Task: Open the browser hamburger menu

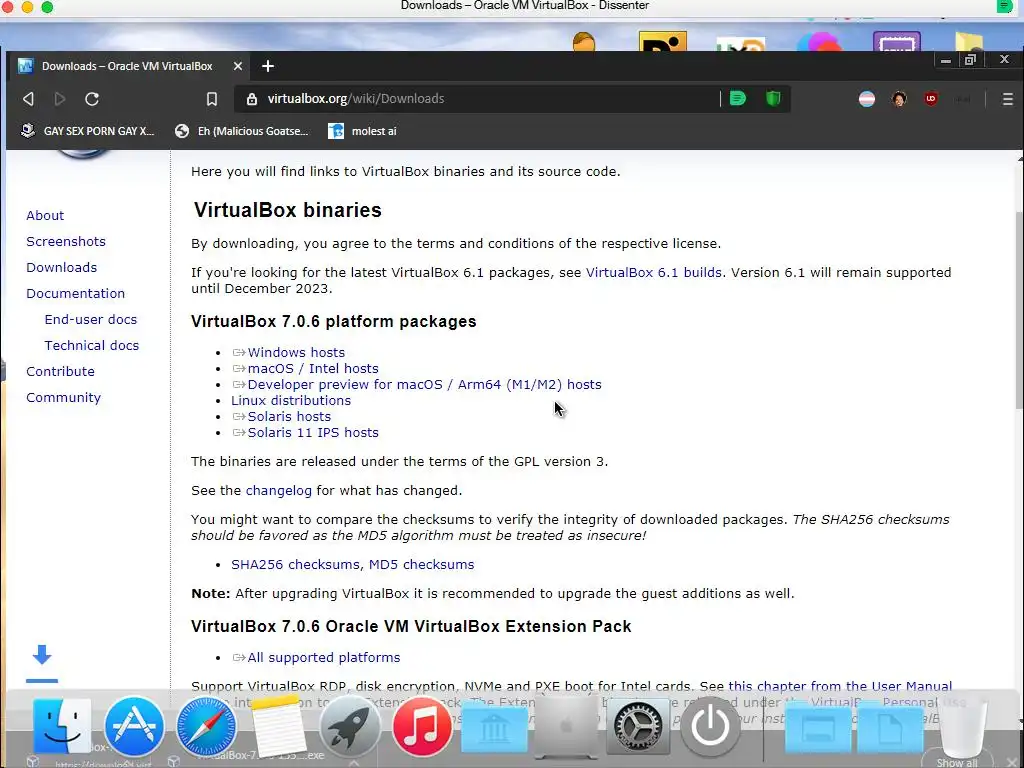Action: point(1008,99)
